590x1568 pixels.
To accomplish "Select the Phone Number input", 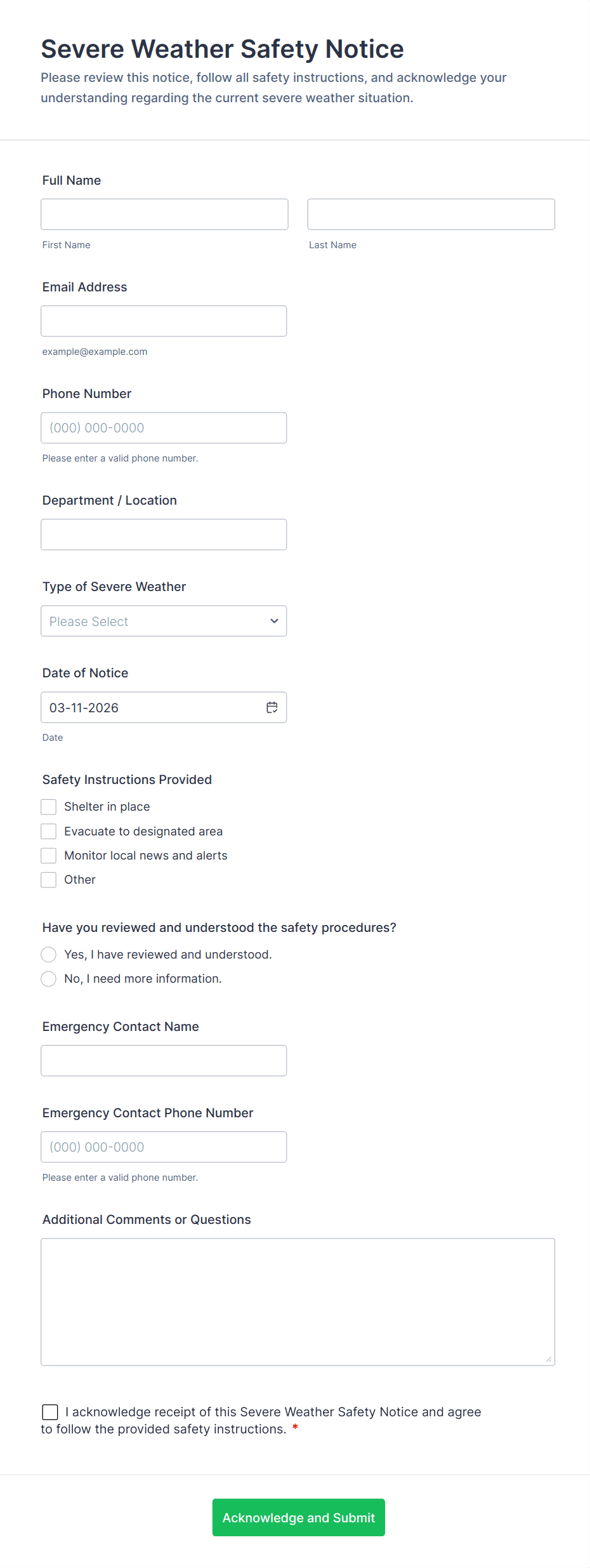I will [x=164, y=428].
